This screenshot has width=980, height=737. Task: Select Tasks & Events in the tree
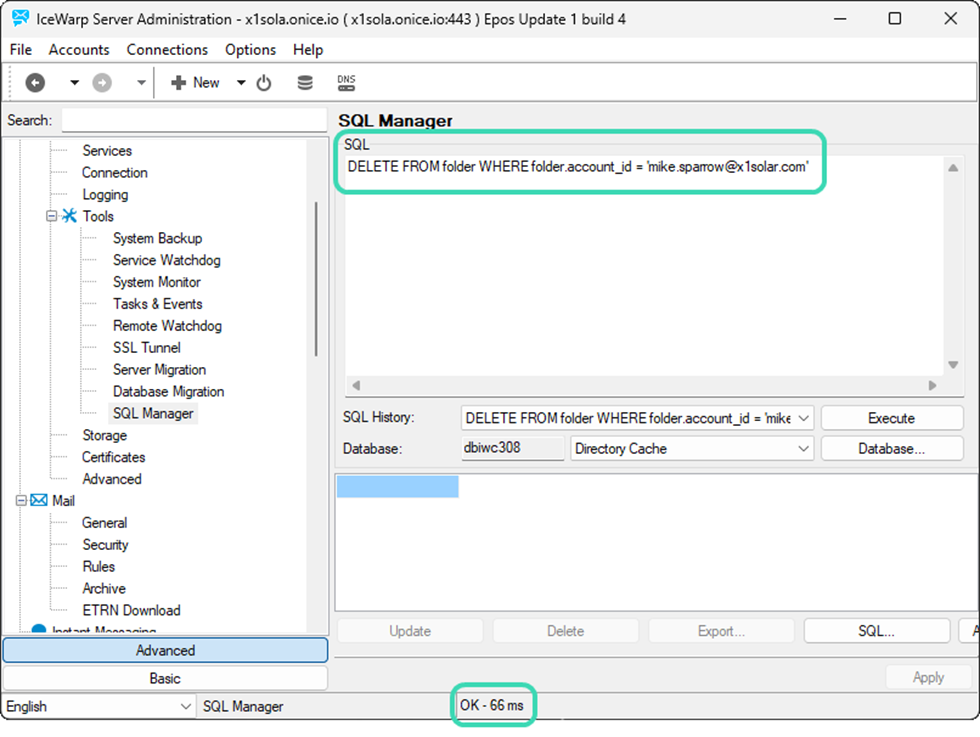(x=158, y=304)
